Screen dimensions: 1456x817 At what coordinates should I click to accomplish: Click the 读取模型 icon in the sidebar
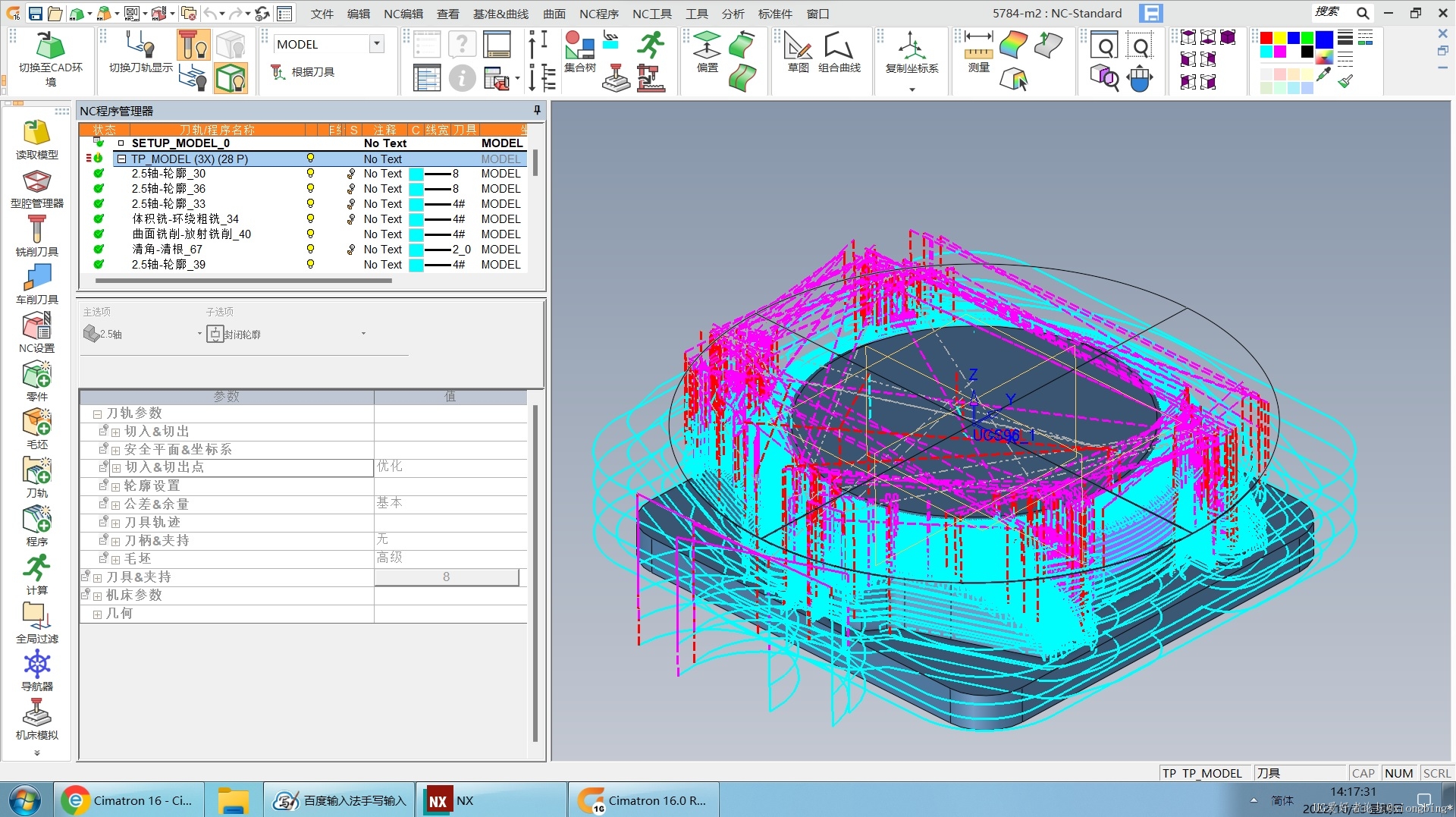[36, 134]
